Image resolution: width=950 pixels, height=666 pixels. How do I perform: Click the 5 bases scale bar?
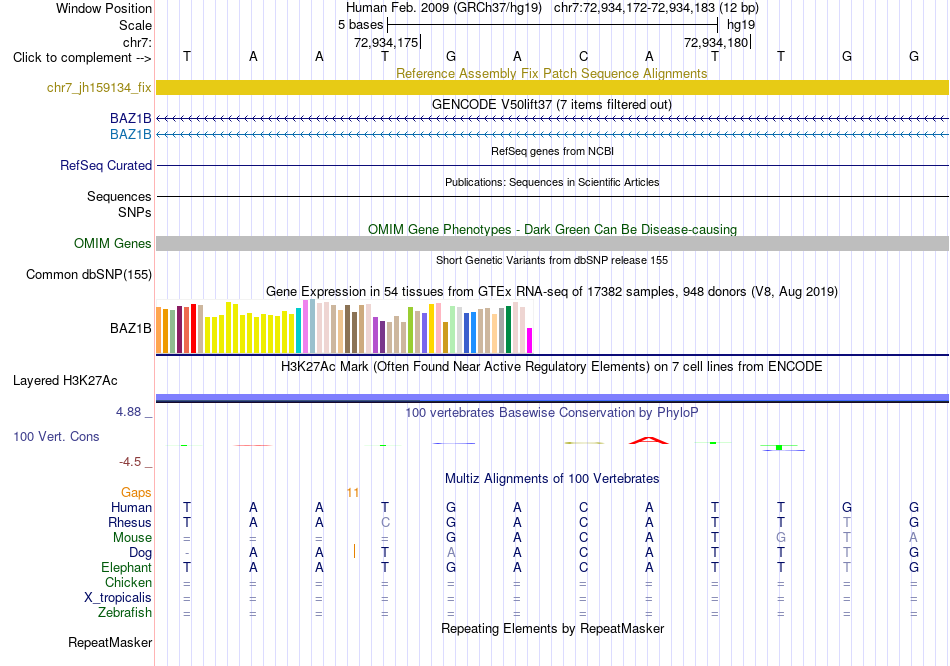point(553,25)
